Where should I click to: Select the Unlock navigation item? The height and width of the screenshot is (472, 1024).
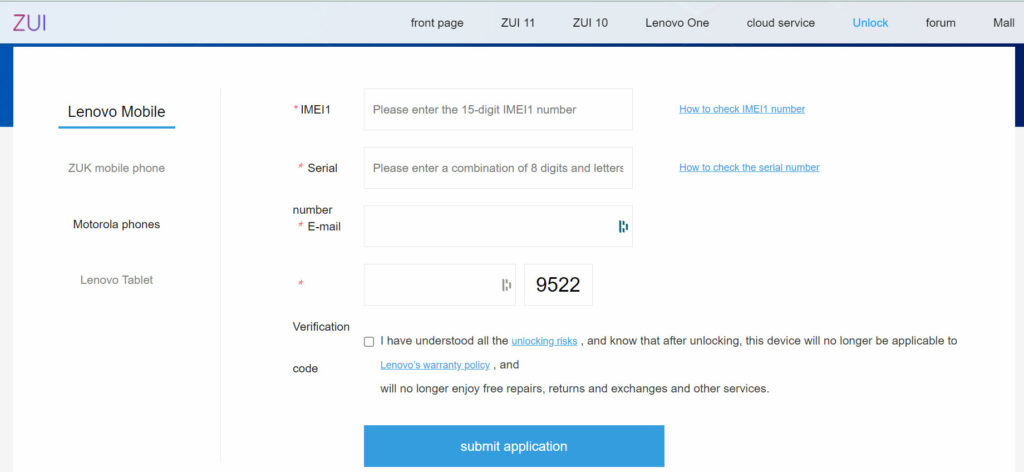(870, 23)
